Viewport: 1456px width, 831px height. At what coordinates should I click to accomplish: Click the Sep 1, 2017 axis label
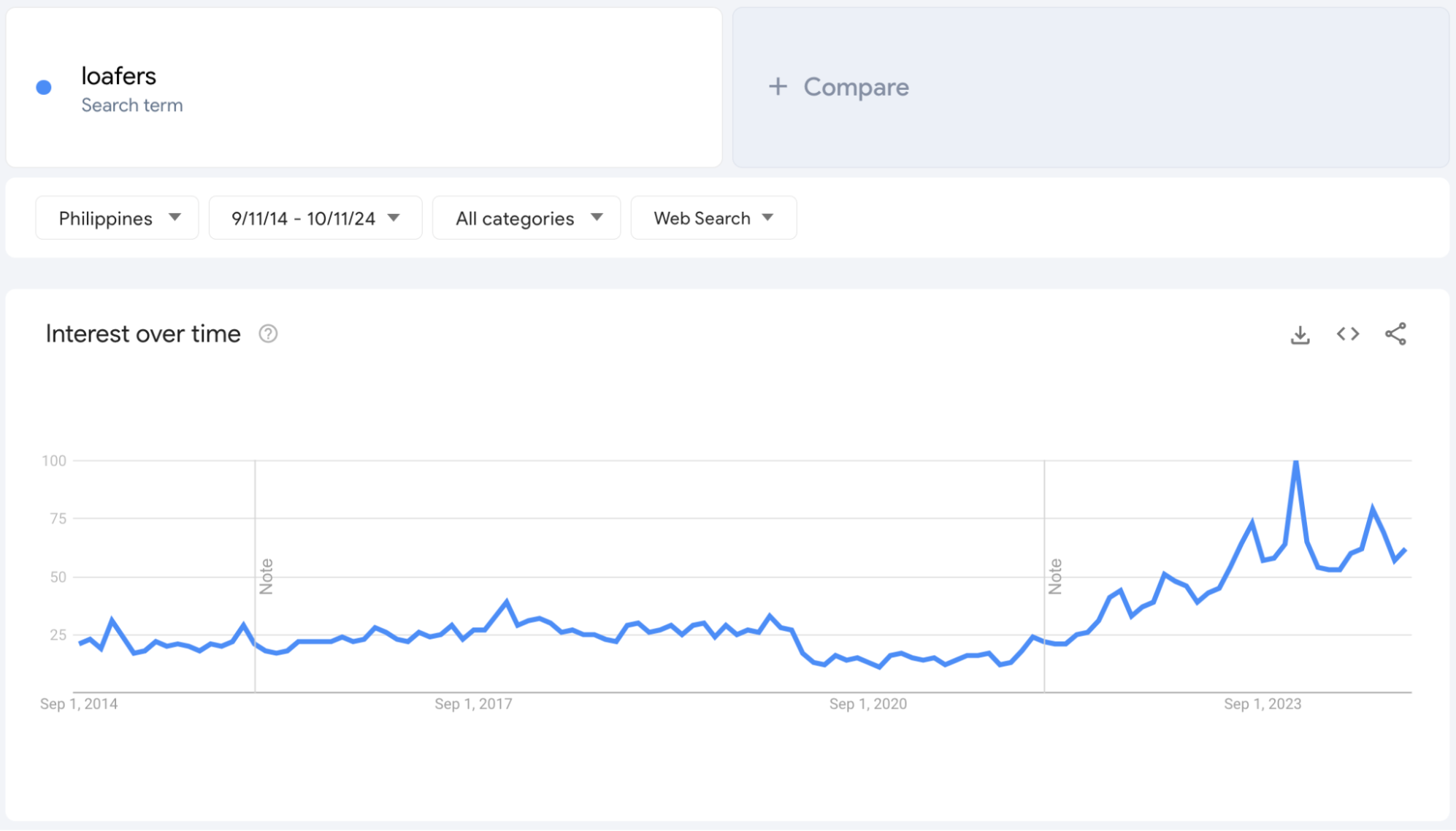473,704
